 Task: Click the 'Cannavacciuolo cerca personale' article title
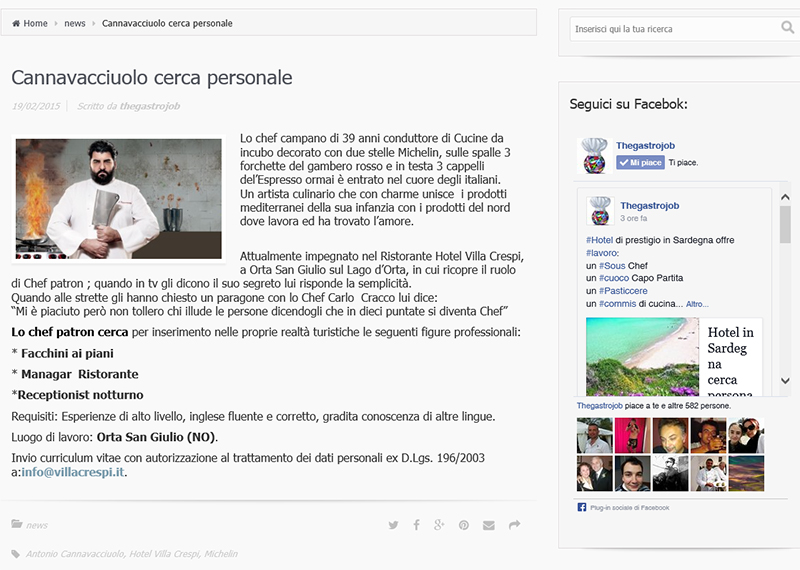pos(152,78)
